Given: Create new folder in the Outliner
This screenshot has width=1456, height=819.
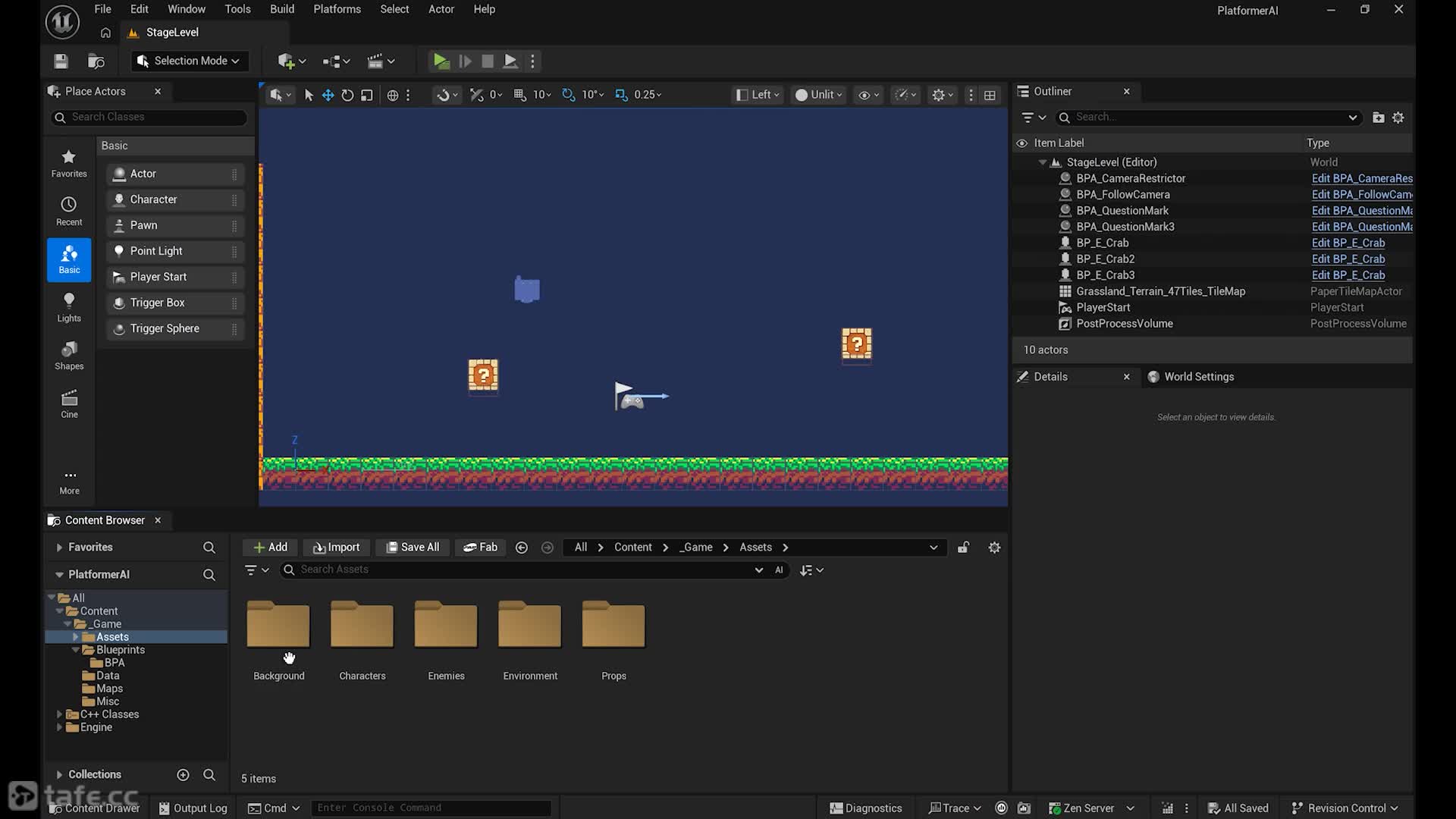Looking at the screenshot, I should pos(1379,118).
